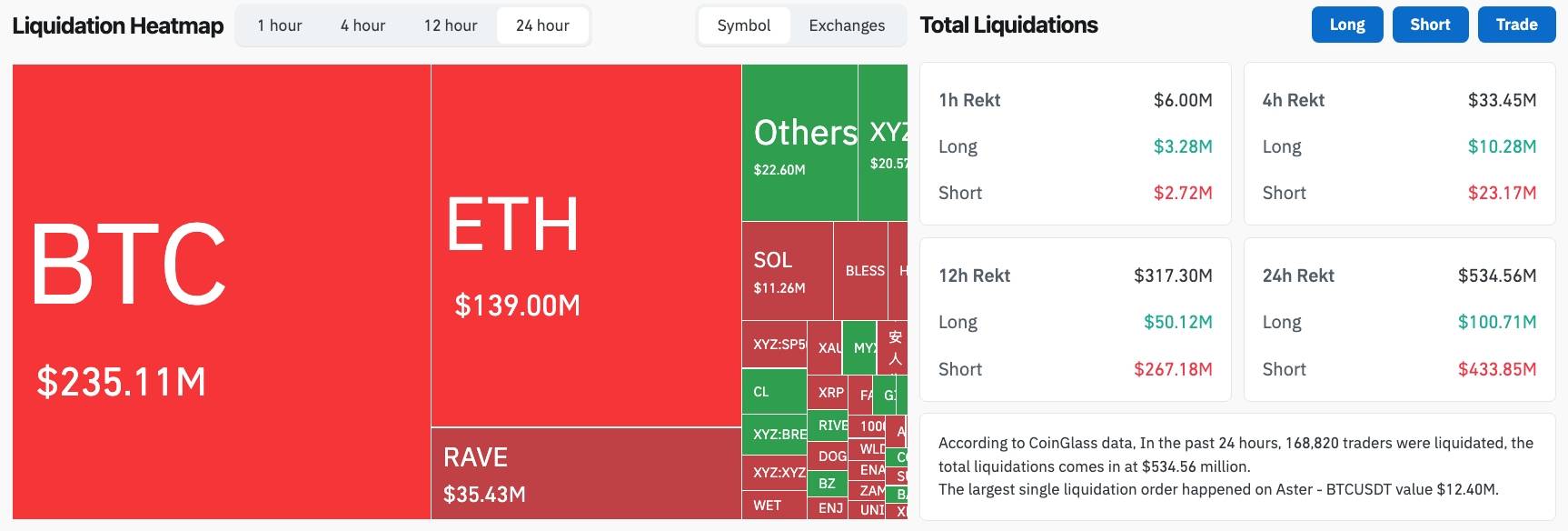Select the green CL tile
Screen dimensions: 1568x531
click(x=768, y=392)
